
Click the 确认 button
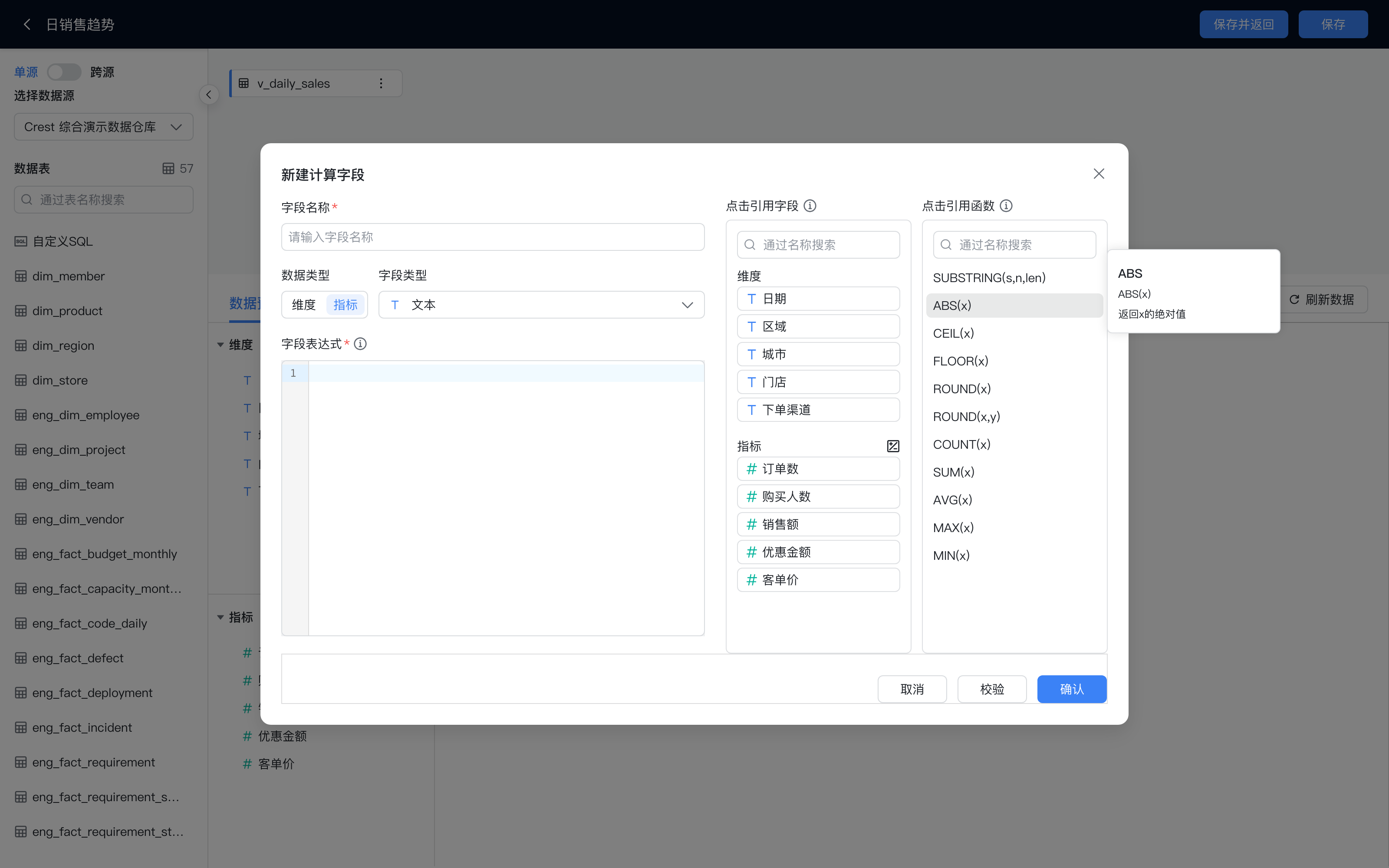coord(1072,689)
